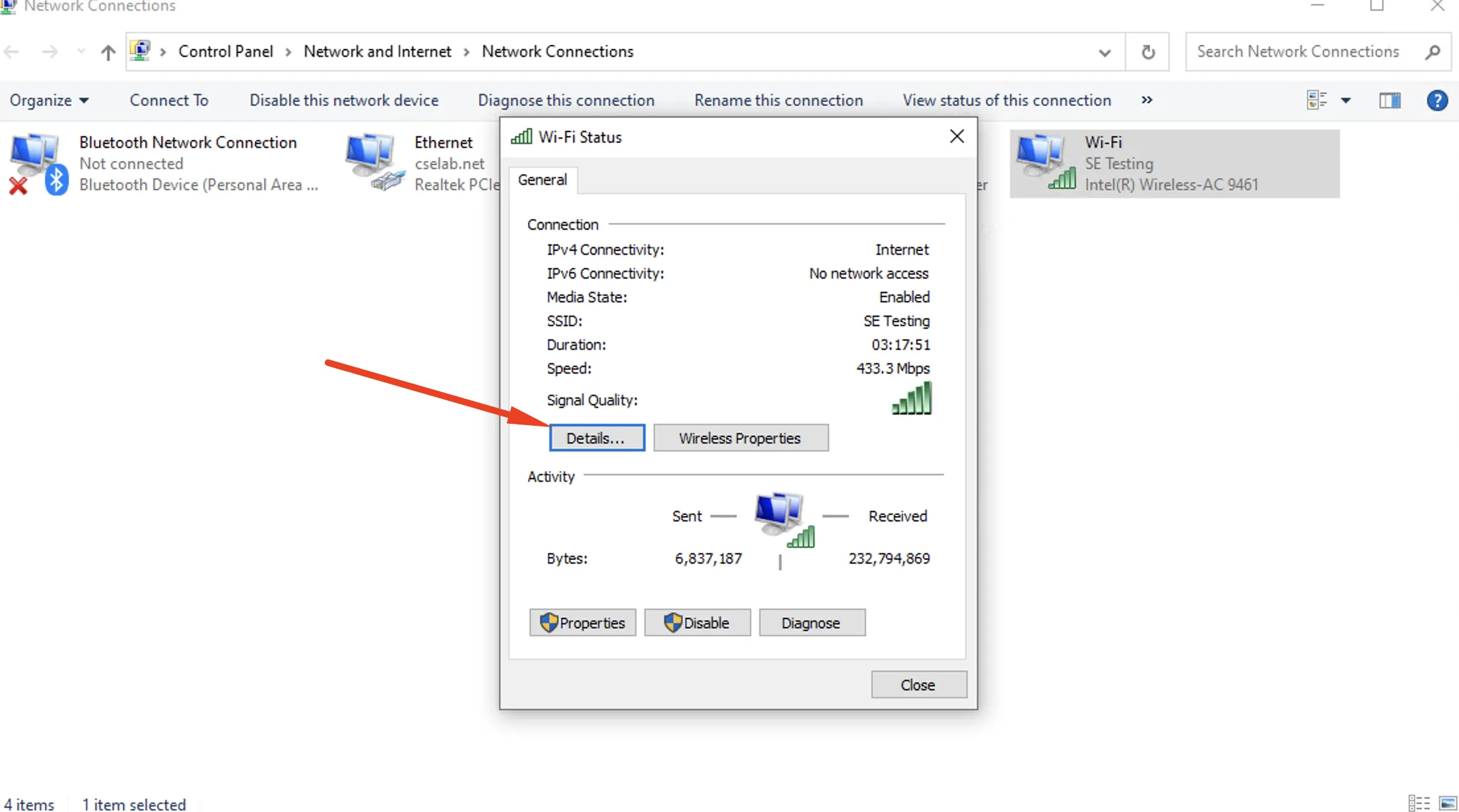Toggle the preview pane icon
Screen dimensions: 1459x812
(x=1390, y=100)
